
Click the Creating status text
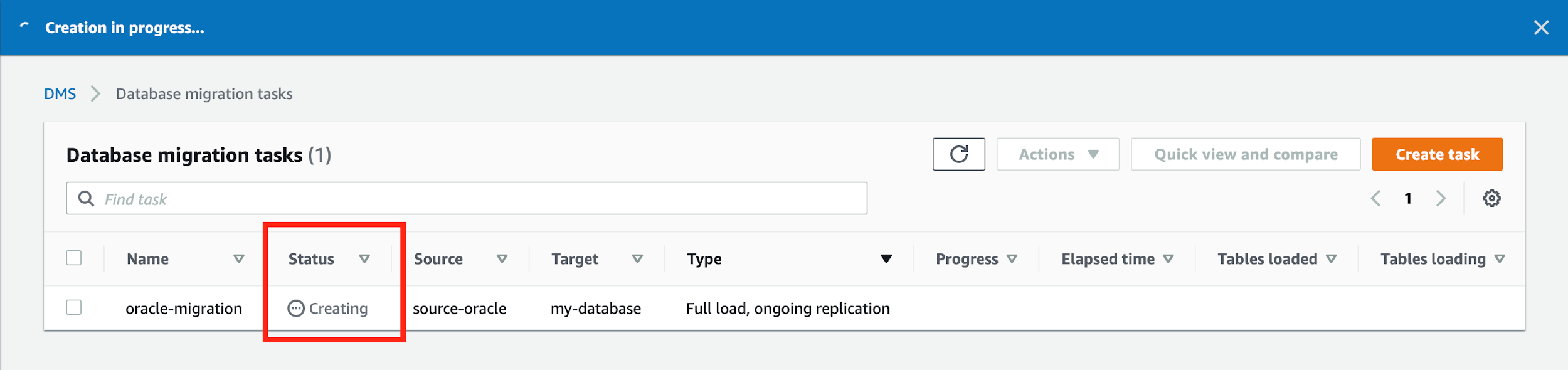(338, 309)
